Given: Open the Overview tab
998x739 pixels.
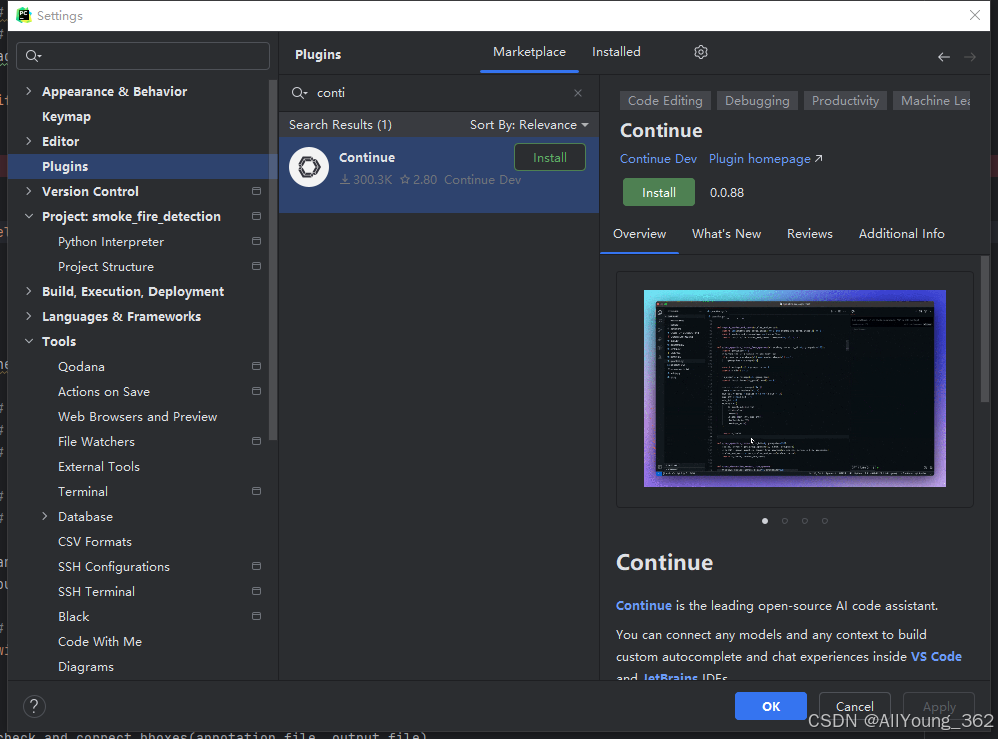Looking at the screenshot, I should (x=639, y=234).
